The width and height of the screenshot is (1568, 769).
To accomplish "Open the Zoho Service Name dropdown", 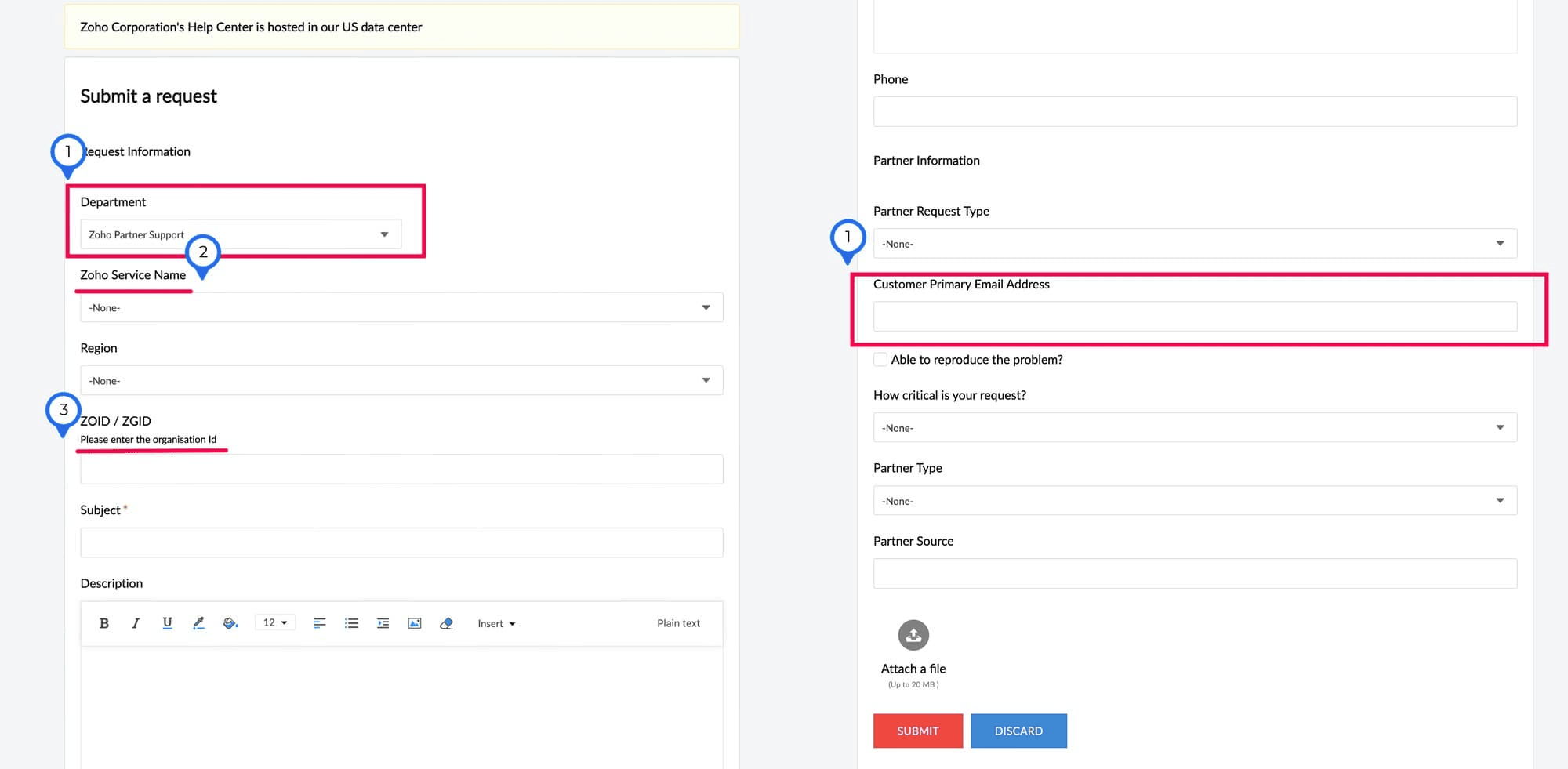I will (x=401, y=307).
